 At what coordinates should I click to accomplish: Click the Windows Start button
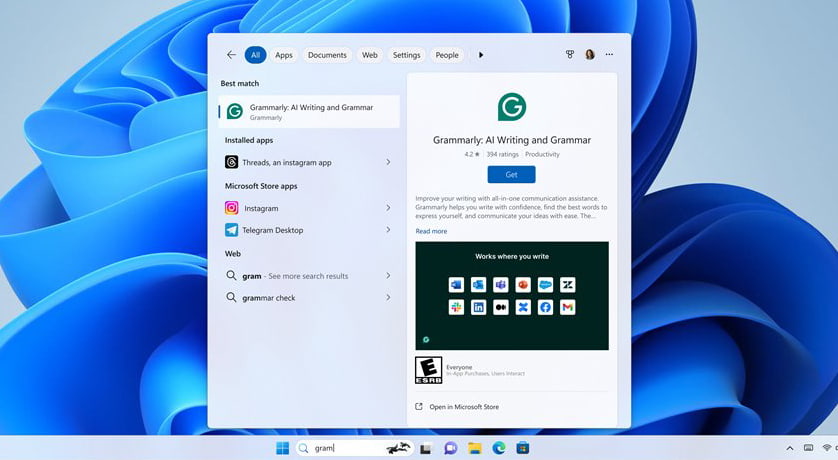[282, 448]
